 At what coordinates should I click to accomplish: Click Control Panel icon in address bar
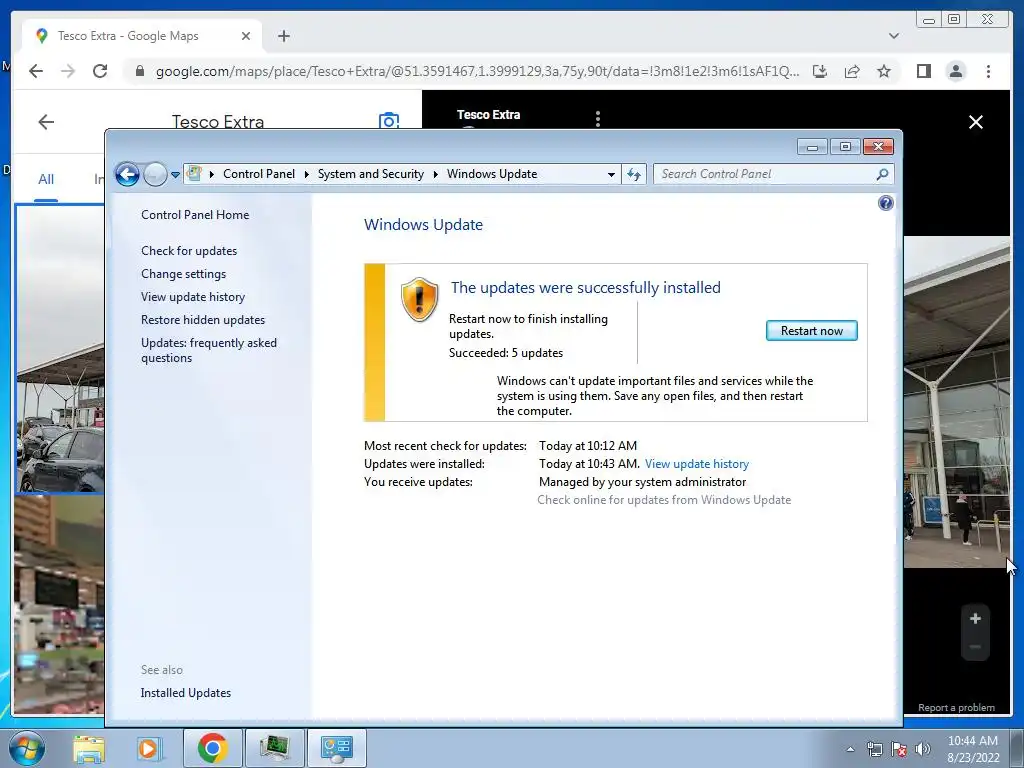[x=194, y=174]
